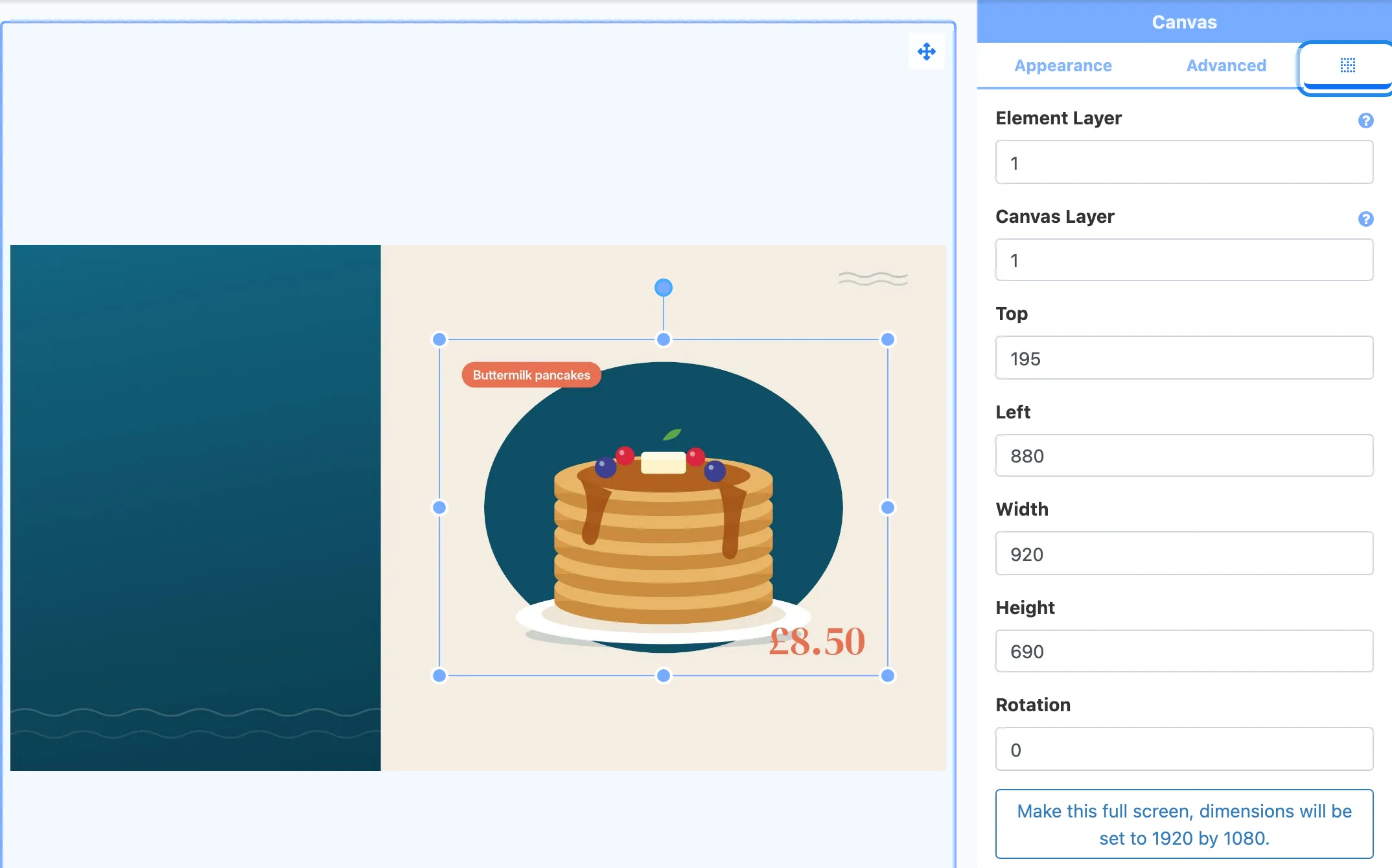Click the Height value field
Viewport: 1392px width, 868px height.
coord(1184,652)
